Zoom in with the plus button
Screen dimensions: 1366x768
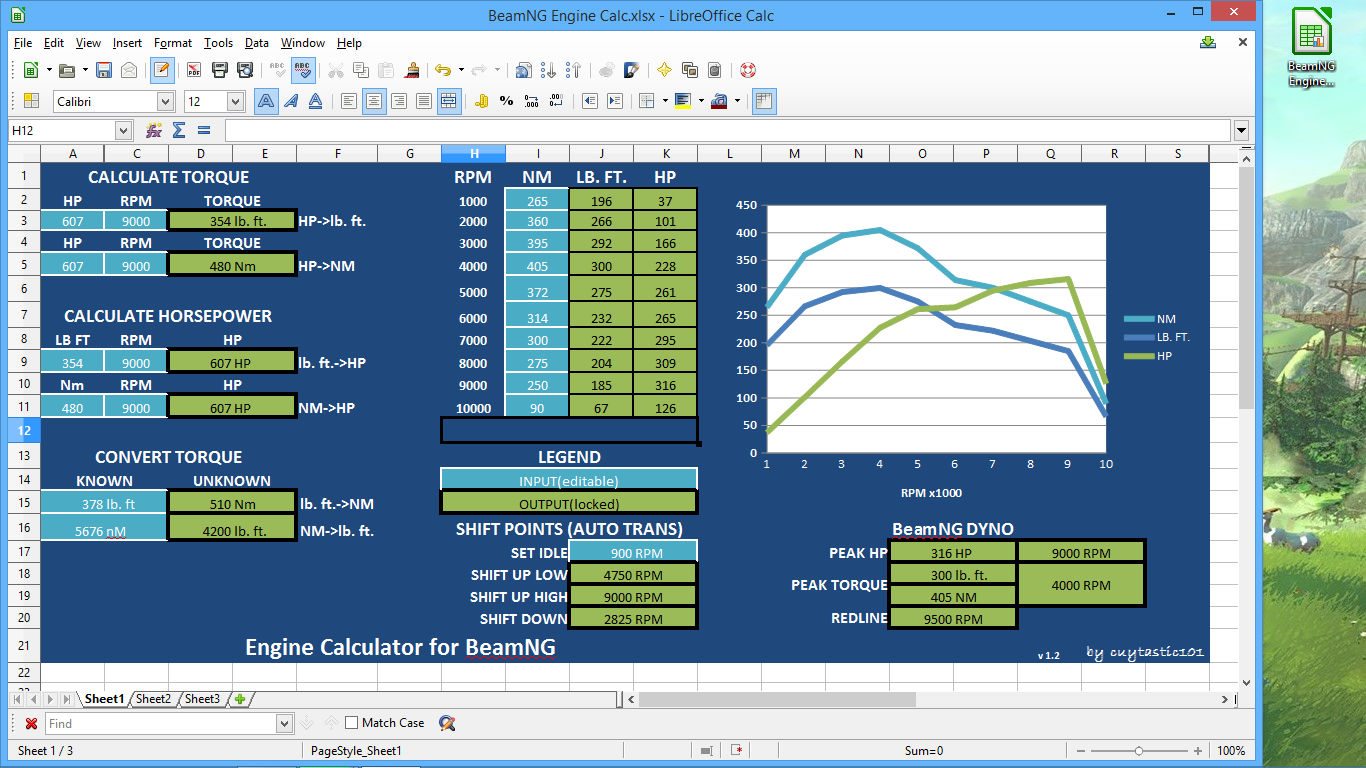pyautogui.click(x=1200, y=750)
